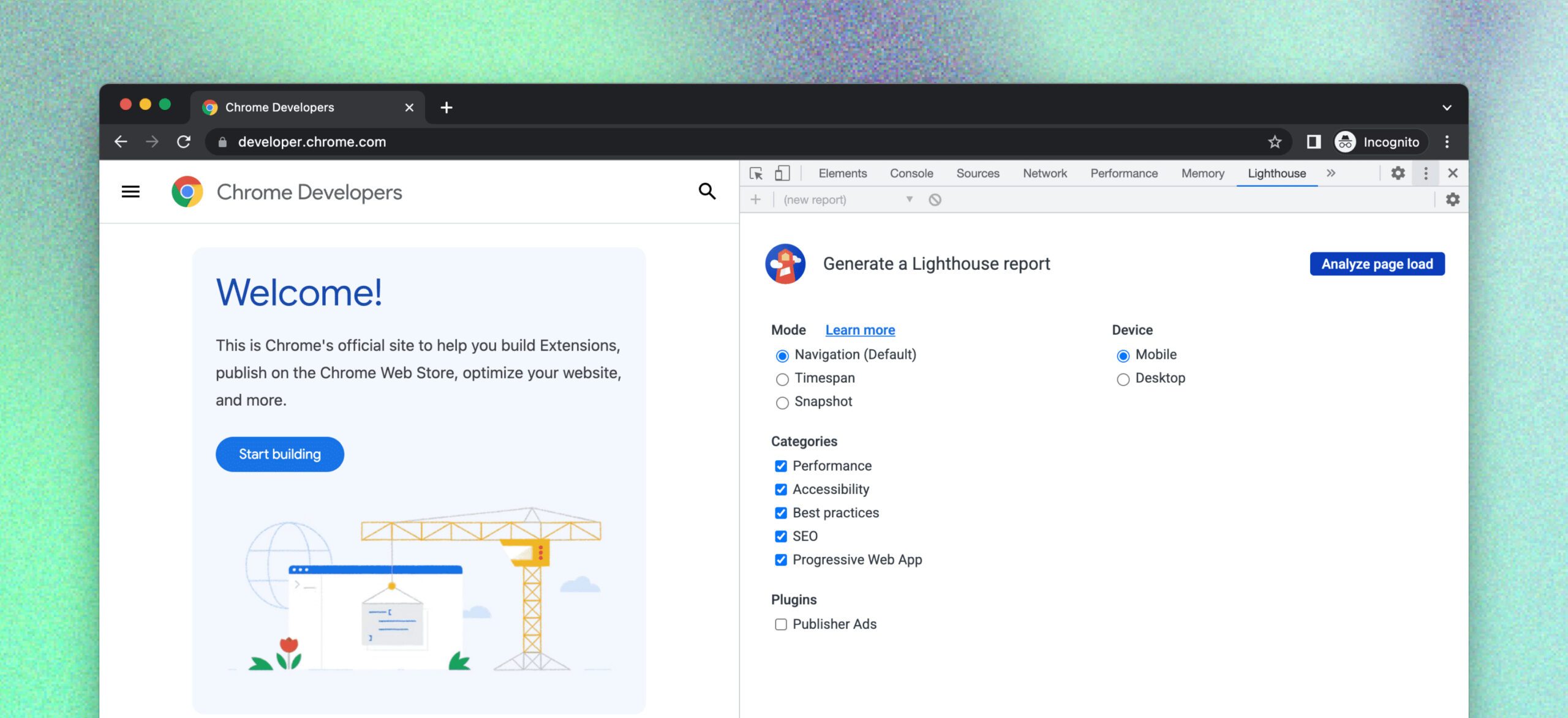
Task: Click the clear all reports icon
Action: point(935,200)
